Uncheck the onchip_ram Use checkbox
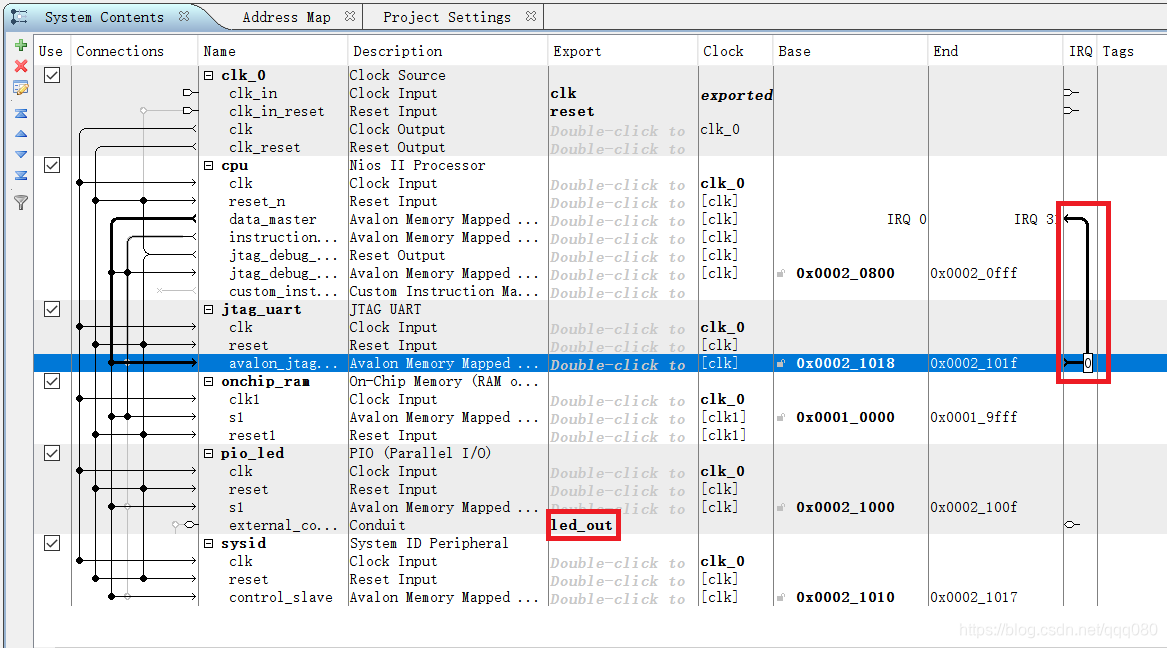The image size is (1167, 648). [52, 381]
